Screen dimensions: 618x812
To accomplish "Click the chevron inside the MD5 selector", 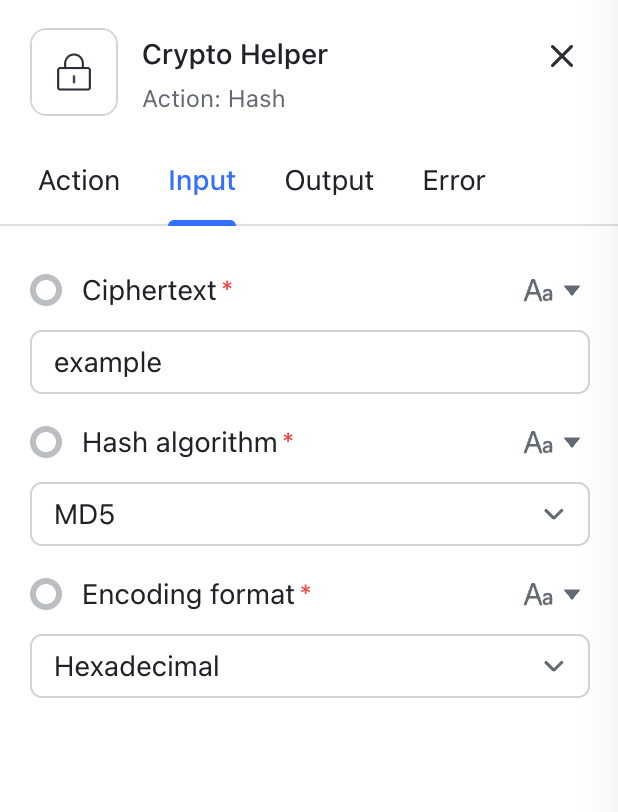I will tap(553, 514).
